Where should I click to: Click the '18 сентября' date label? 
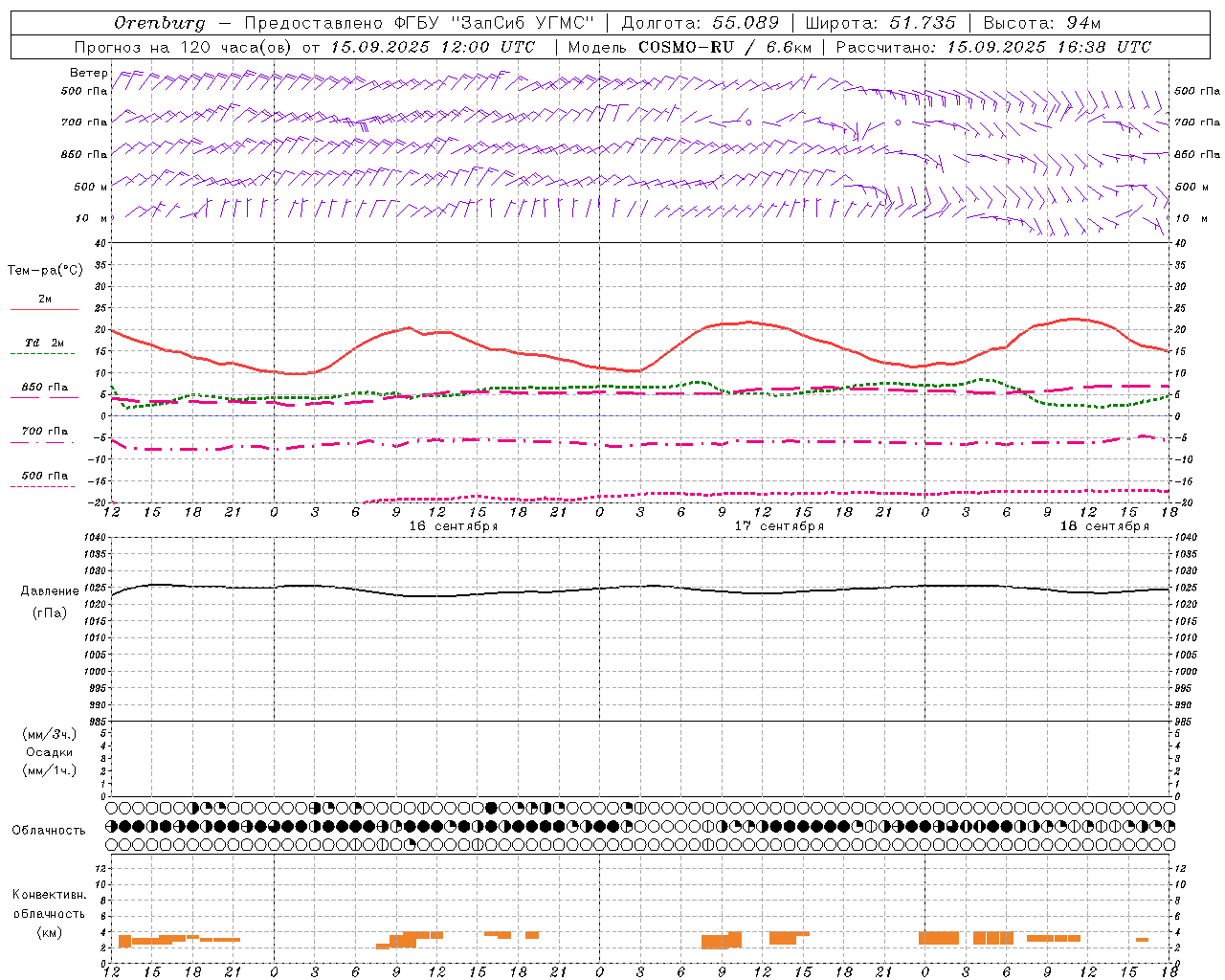point(1104,526)
